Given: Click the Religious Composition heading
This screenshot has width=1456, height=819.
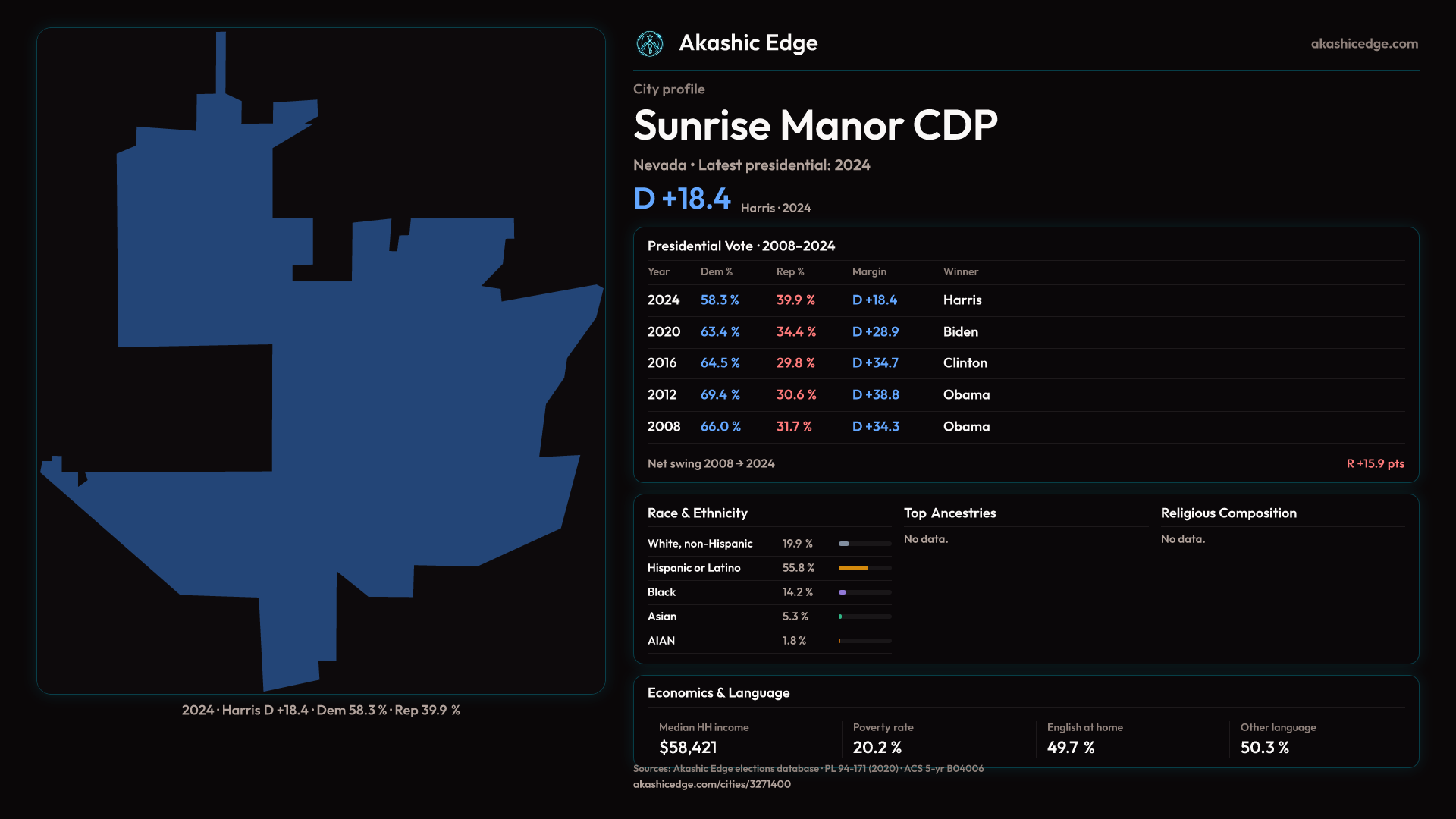Looking at the screenshot, I should click(1228, 513).
